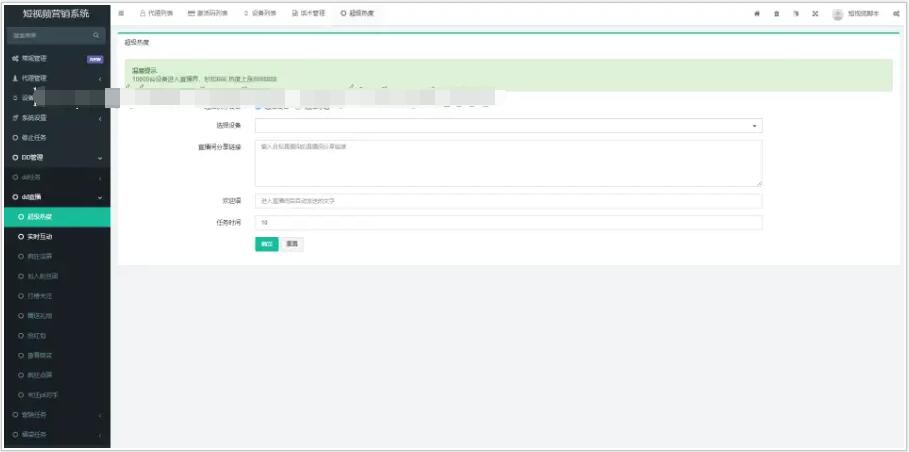Open the settings gears icon at top right
This screenshot has width=909, height=452.
(x=896, y=13)
